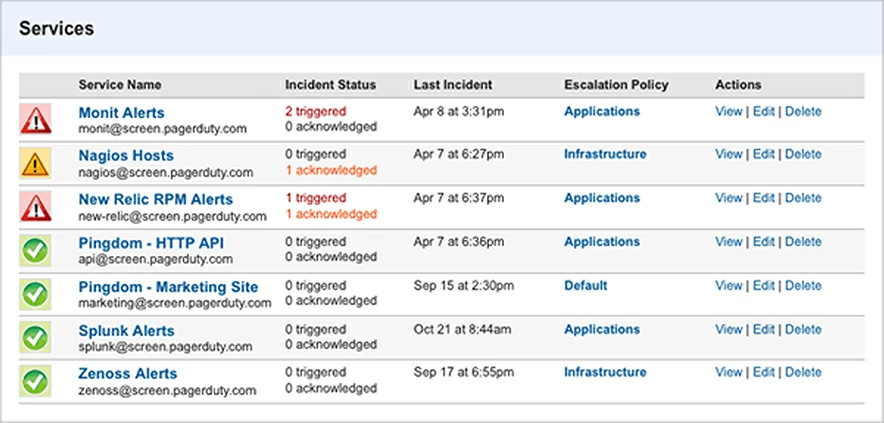Screen dimensions: 884x423
Task: Edit the New Relic RPM Alerts service
Action: [x=764, y=198]
